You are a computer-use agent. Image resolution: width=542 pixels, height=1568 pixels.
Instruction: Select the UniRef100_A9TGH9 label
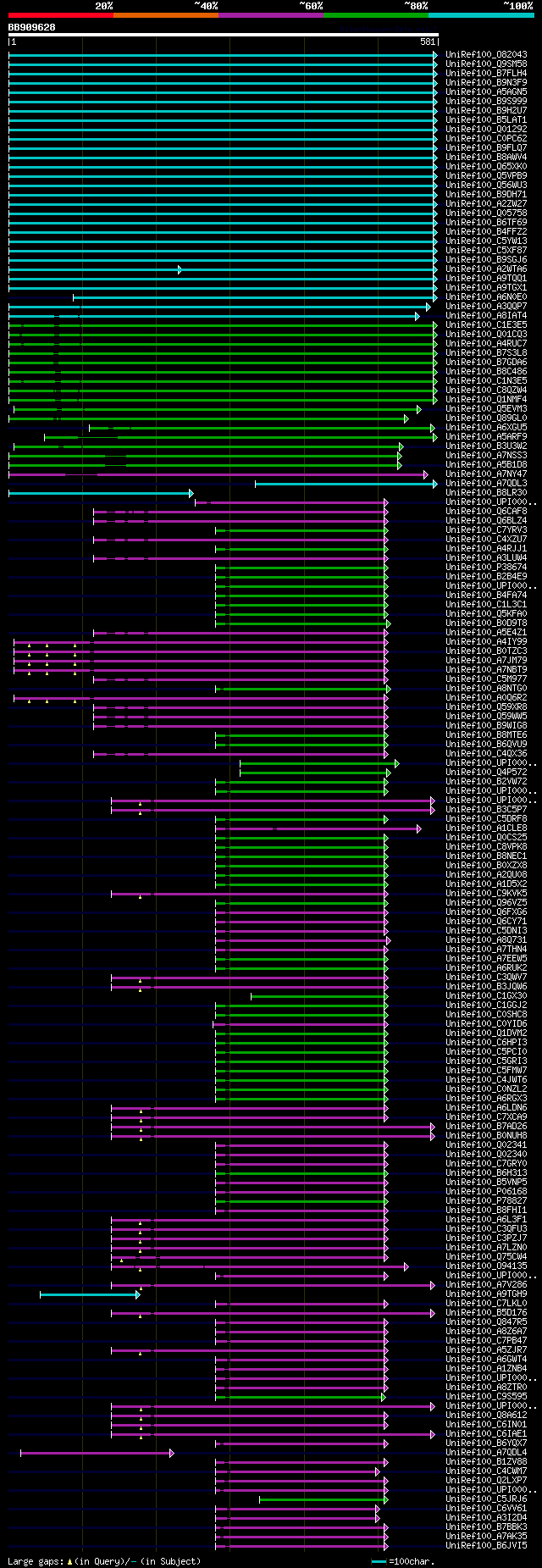[486, 1294]
